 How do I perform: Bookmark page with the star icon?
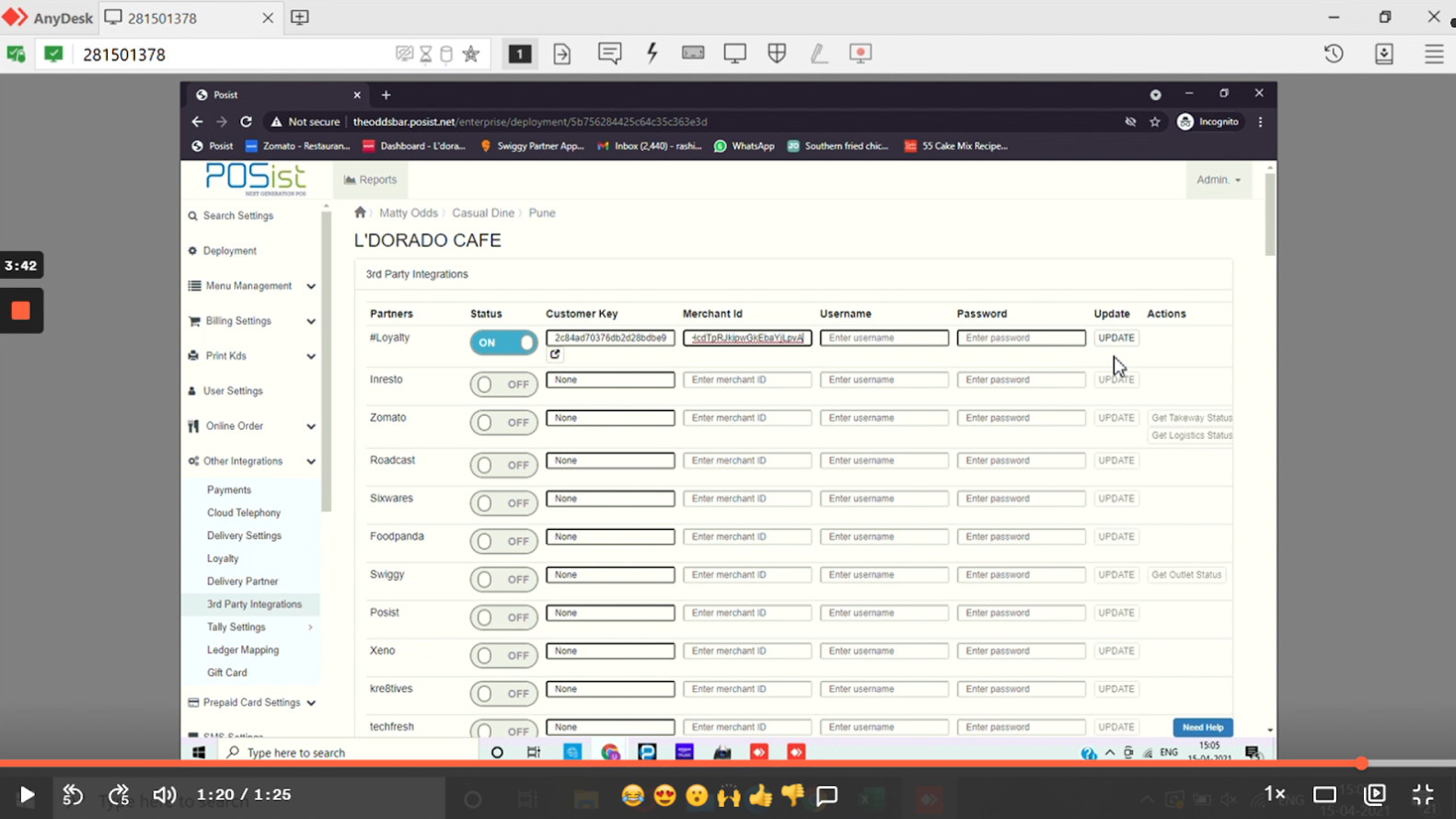point(1155,121)
